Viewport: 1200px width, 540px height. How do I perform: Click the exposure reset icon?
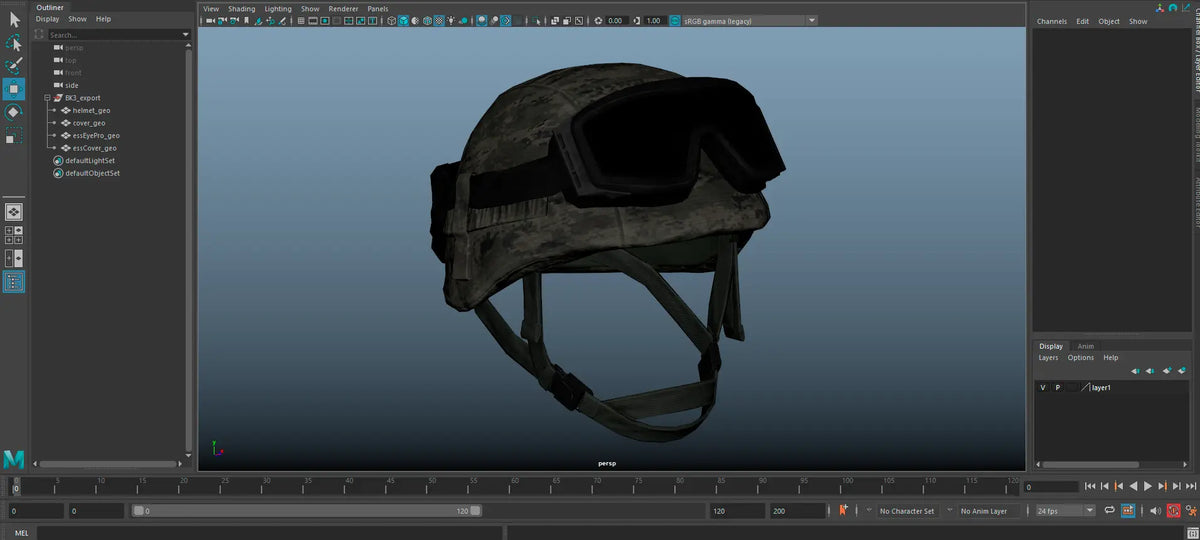598,20
